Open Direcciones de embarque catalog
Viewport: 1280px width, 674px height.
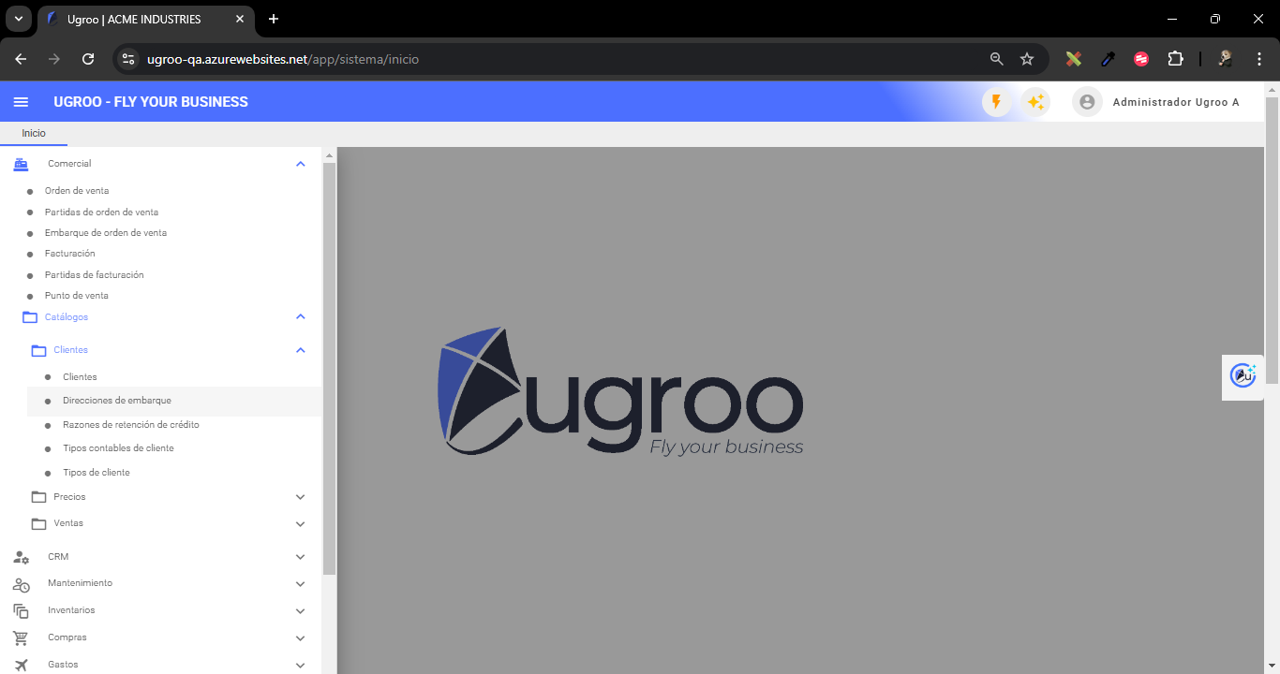[117, 401]
